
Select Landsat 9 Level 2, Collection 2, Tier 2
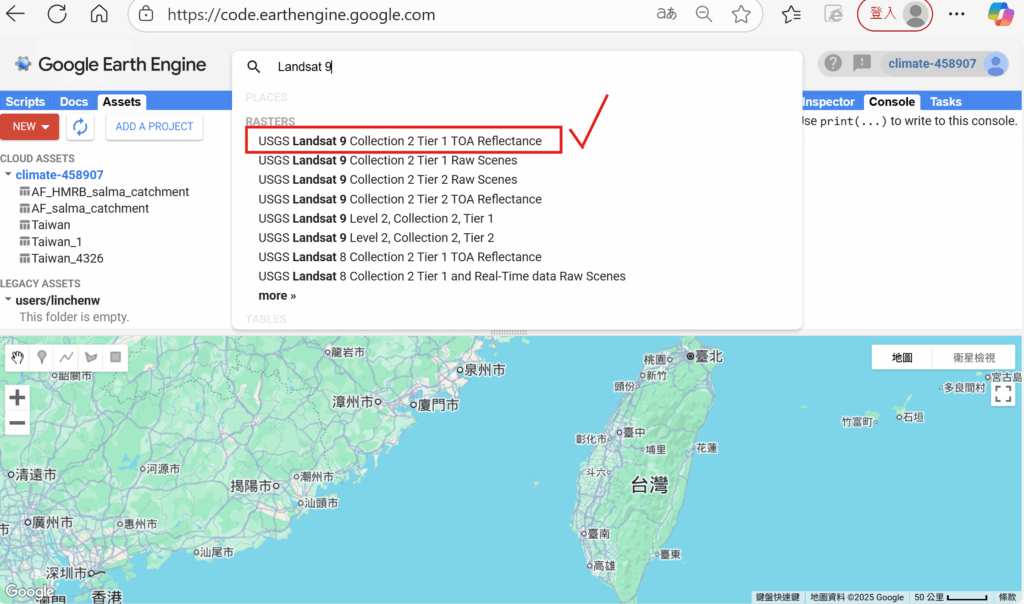pyautogui.click(x=376, y=238)
